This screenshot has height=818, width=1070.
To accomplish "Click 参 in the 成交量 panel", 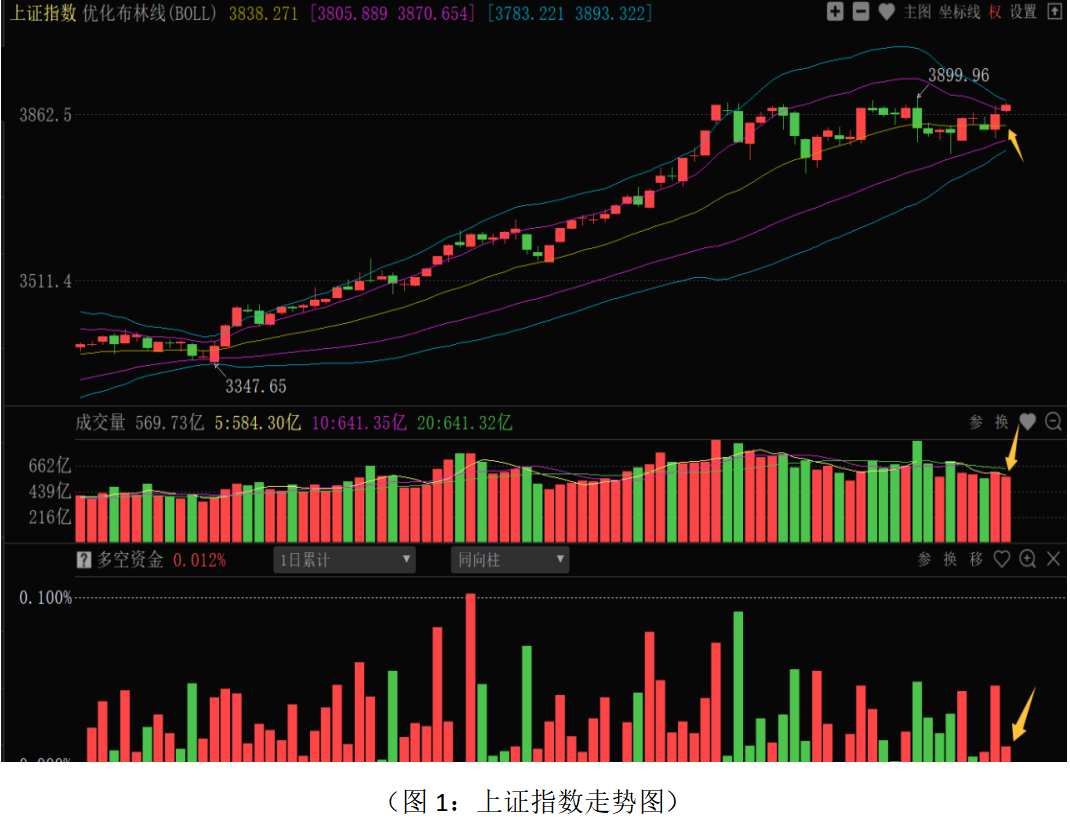I will [976, 422].
